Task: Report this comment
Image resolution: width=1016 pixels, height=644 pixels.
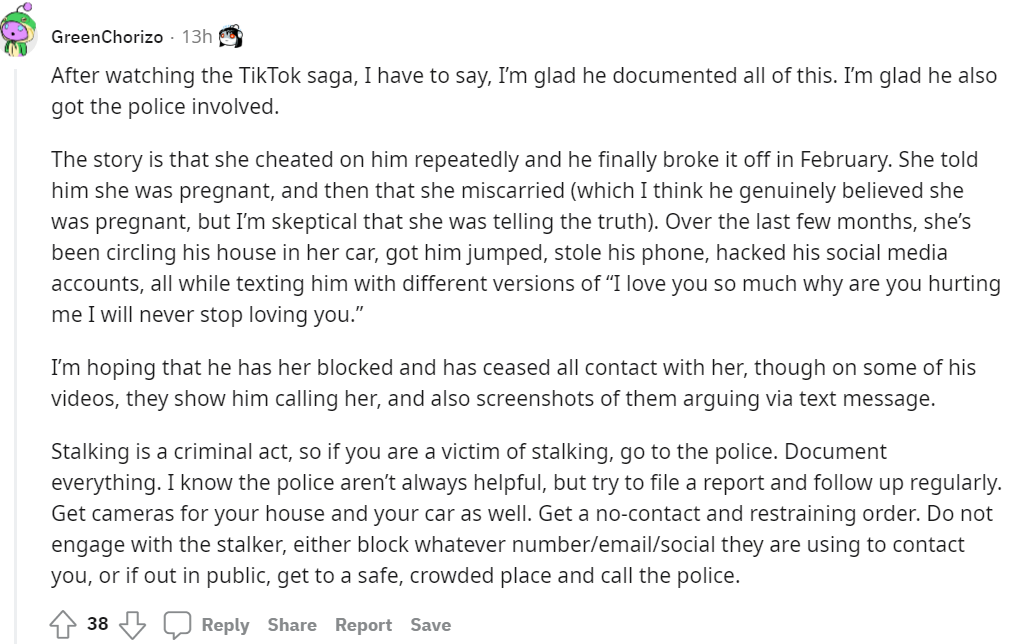Action: (x=364, y=625)
